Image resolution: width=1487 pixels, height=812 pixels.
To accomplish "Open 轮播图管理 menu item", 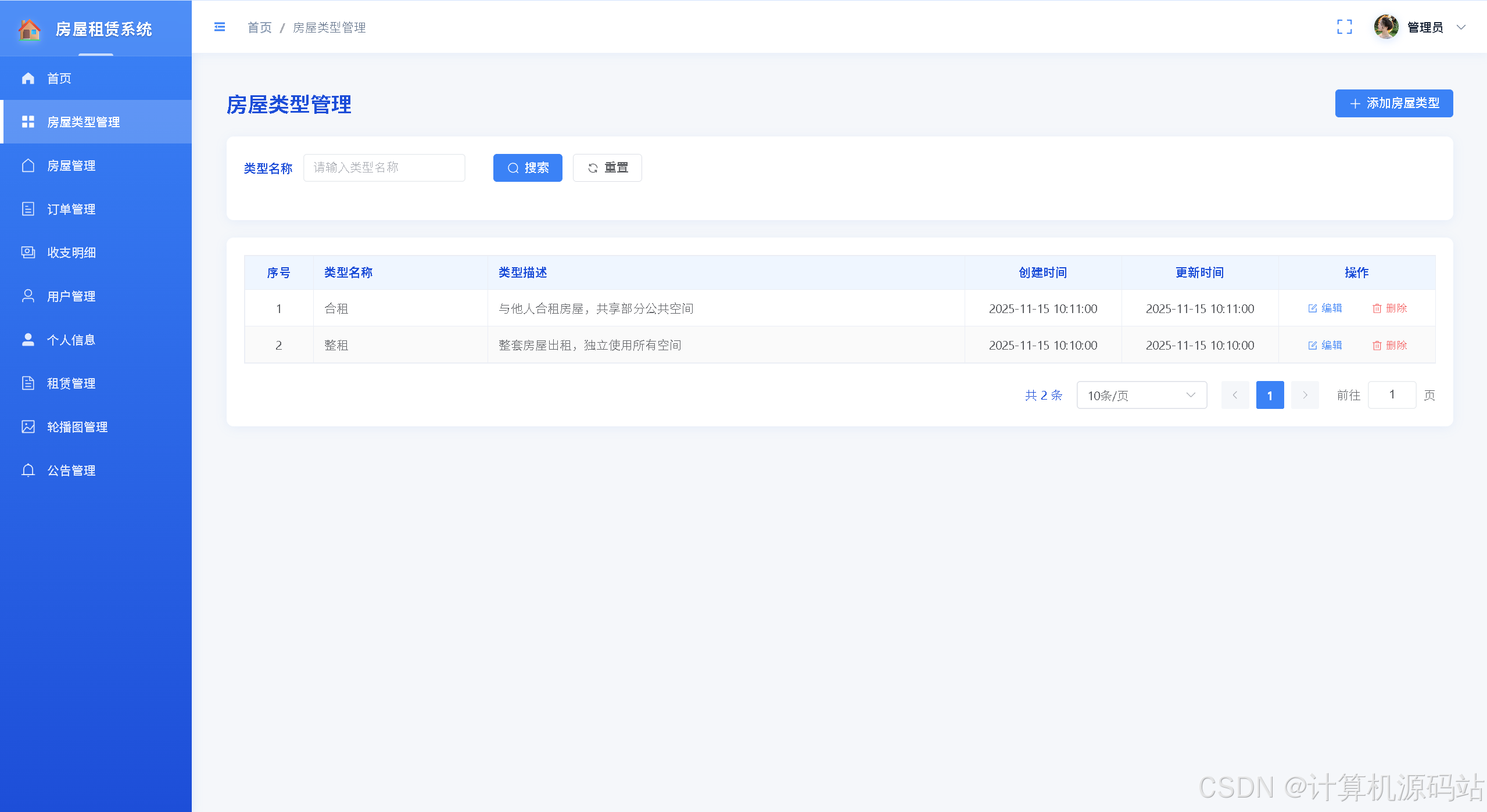I will [77, 427].
